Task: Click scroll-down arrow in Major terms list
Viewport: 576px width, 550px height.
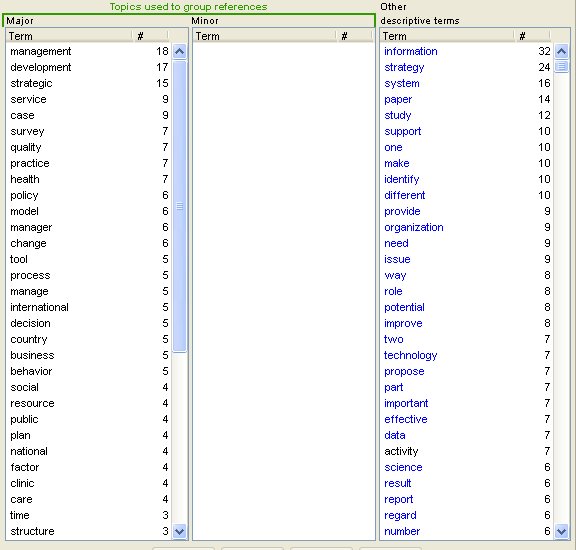Action: (179, 531)
